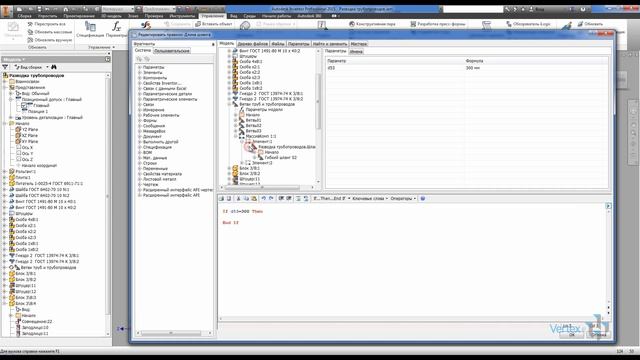Select Параметры модели in the dialog model tree
Viewport: 640px width, 360px height.
[x=264, y=109]
